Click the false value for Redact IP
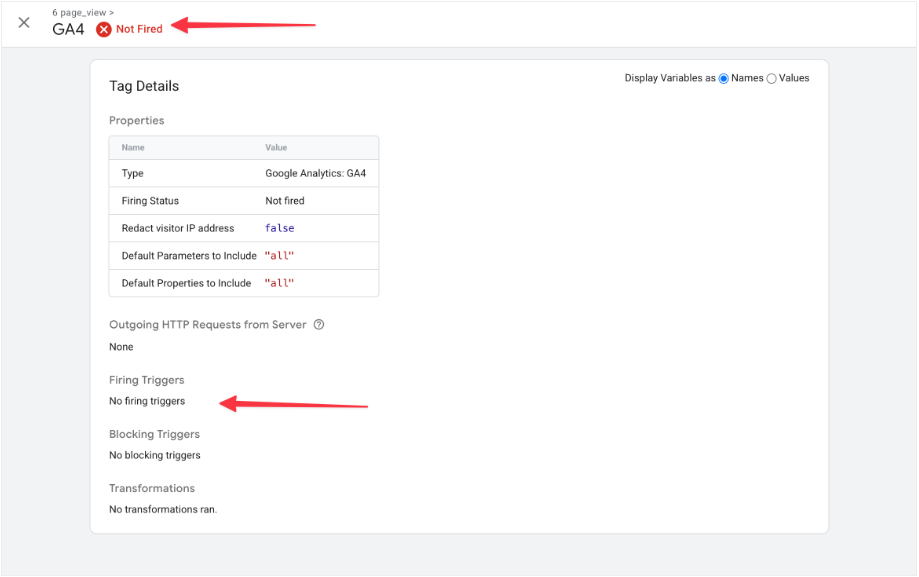 coord(279,229)
